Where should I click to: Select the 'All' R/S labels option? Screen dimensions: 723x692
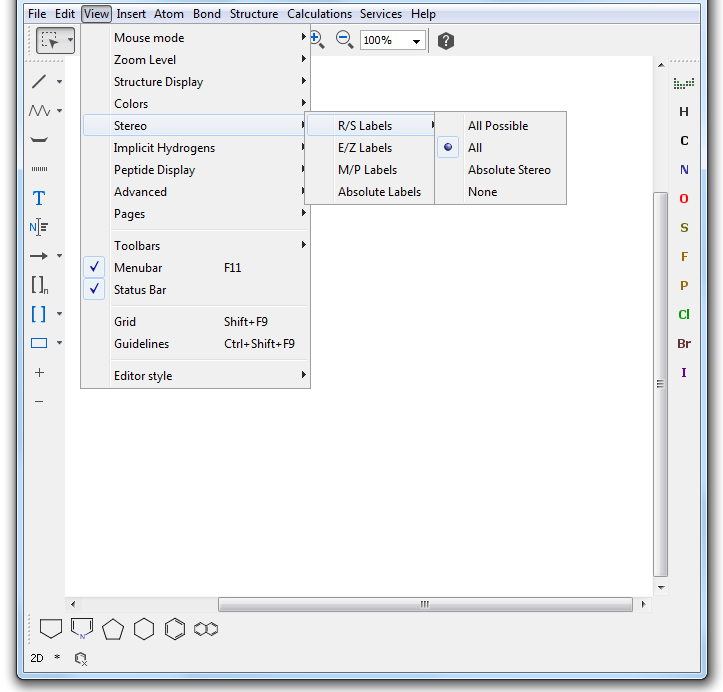475,148
